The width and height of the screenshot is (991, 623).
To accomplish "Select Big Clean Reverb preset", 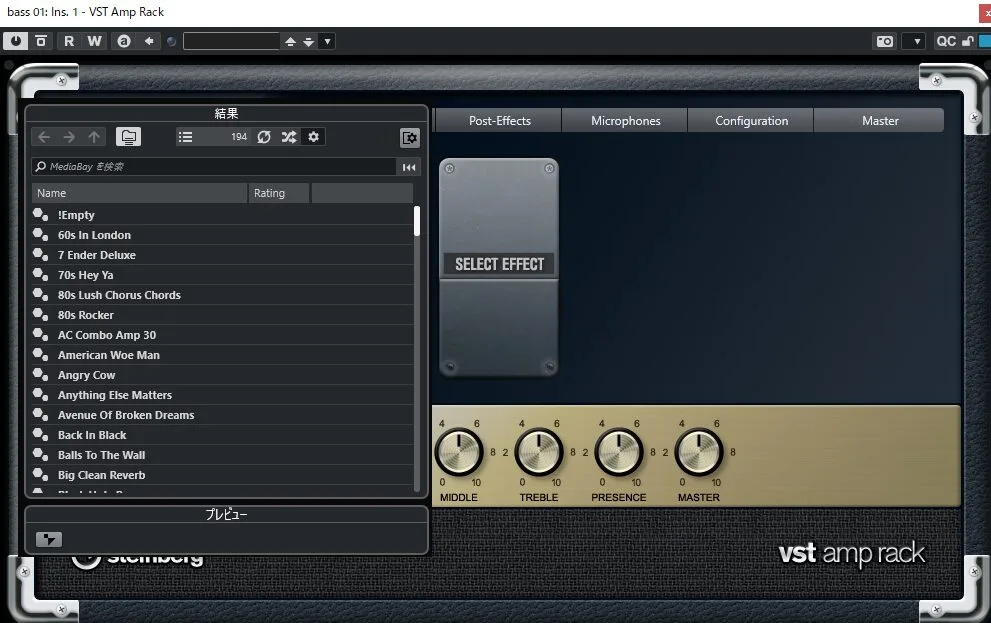I will 222,475.
